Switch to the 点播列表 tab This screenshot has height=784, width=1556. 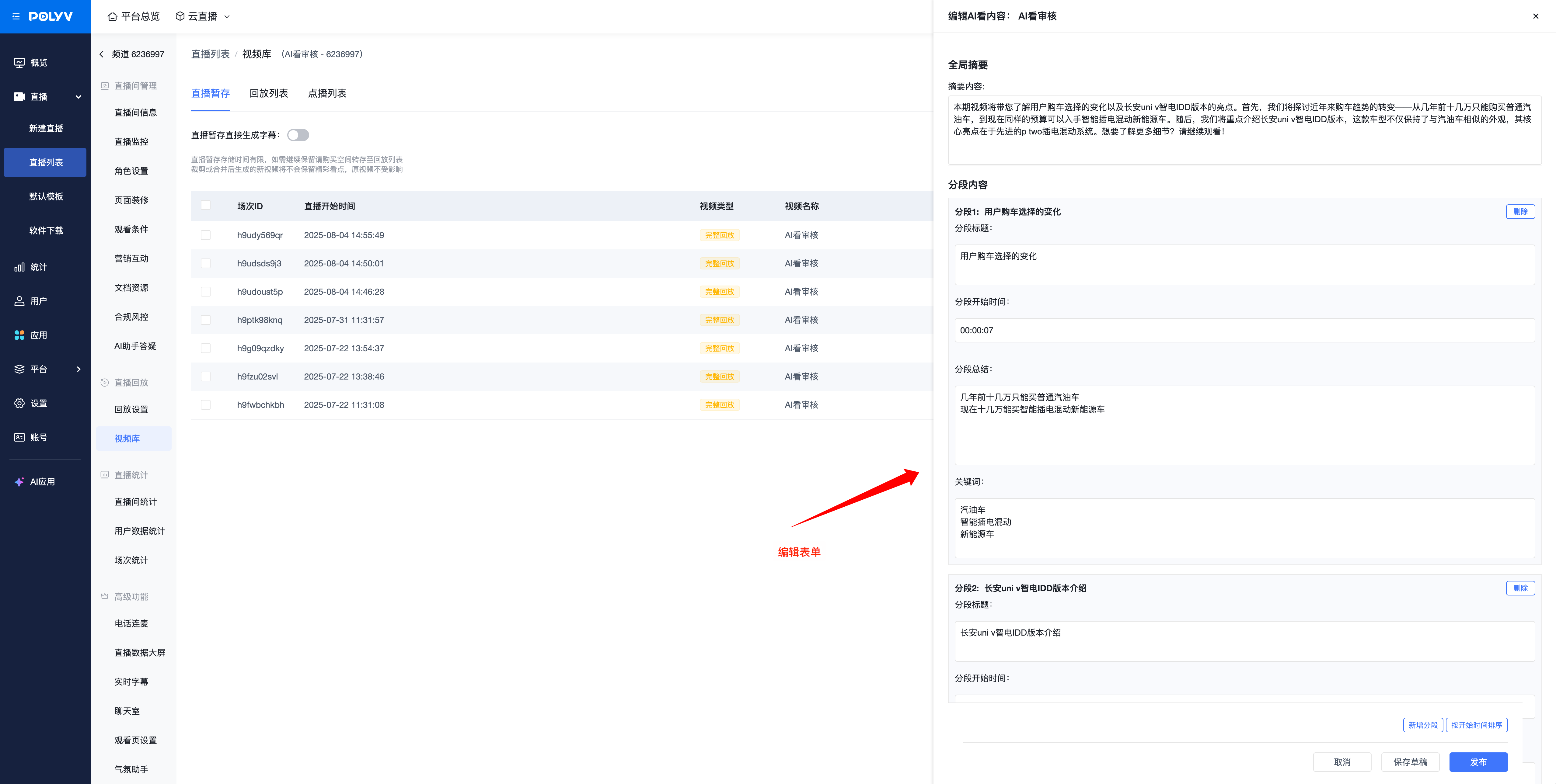click(327, 94)
